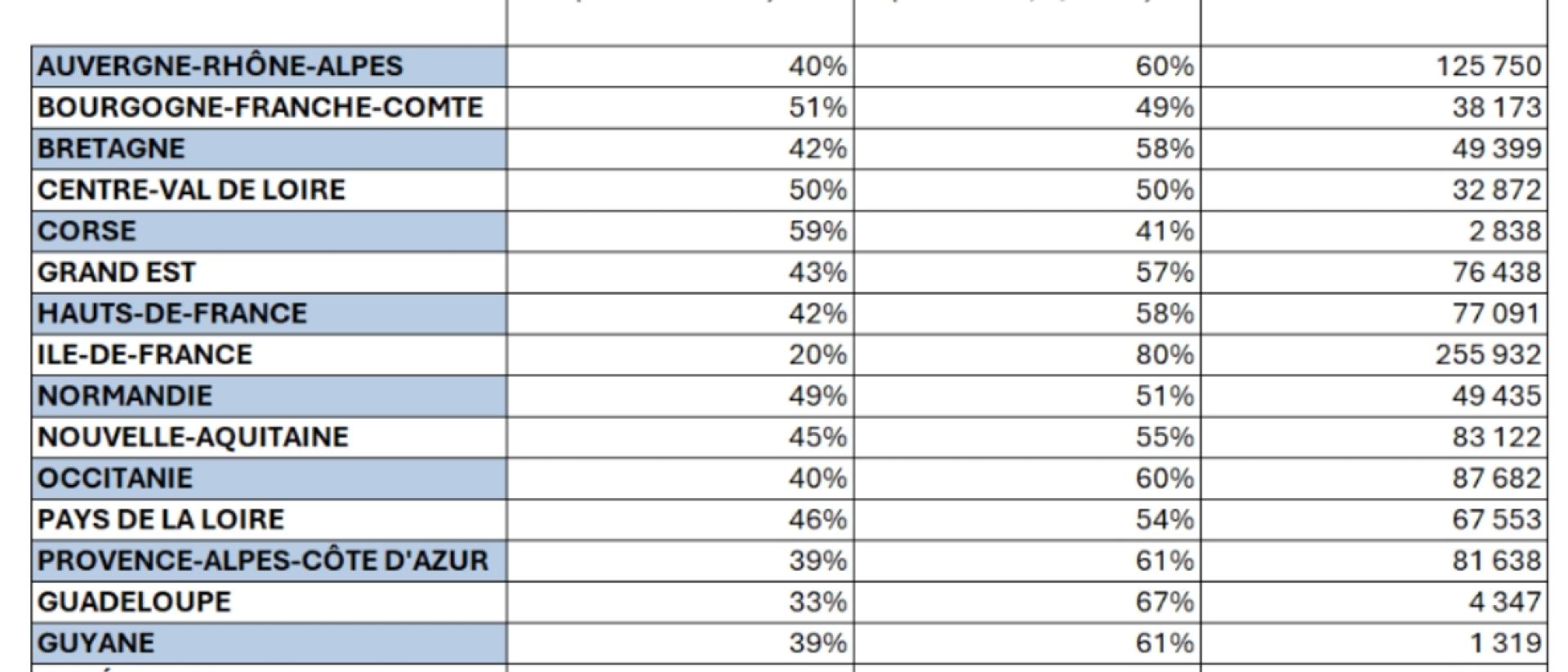Select the HAUTS-DE-FRANCE region cell
The height and width of the screenshot is (672, 1568).
[x=172, y=314]
